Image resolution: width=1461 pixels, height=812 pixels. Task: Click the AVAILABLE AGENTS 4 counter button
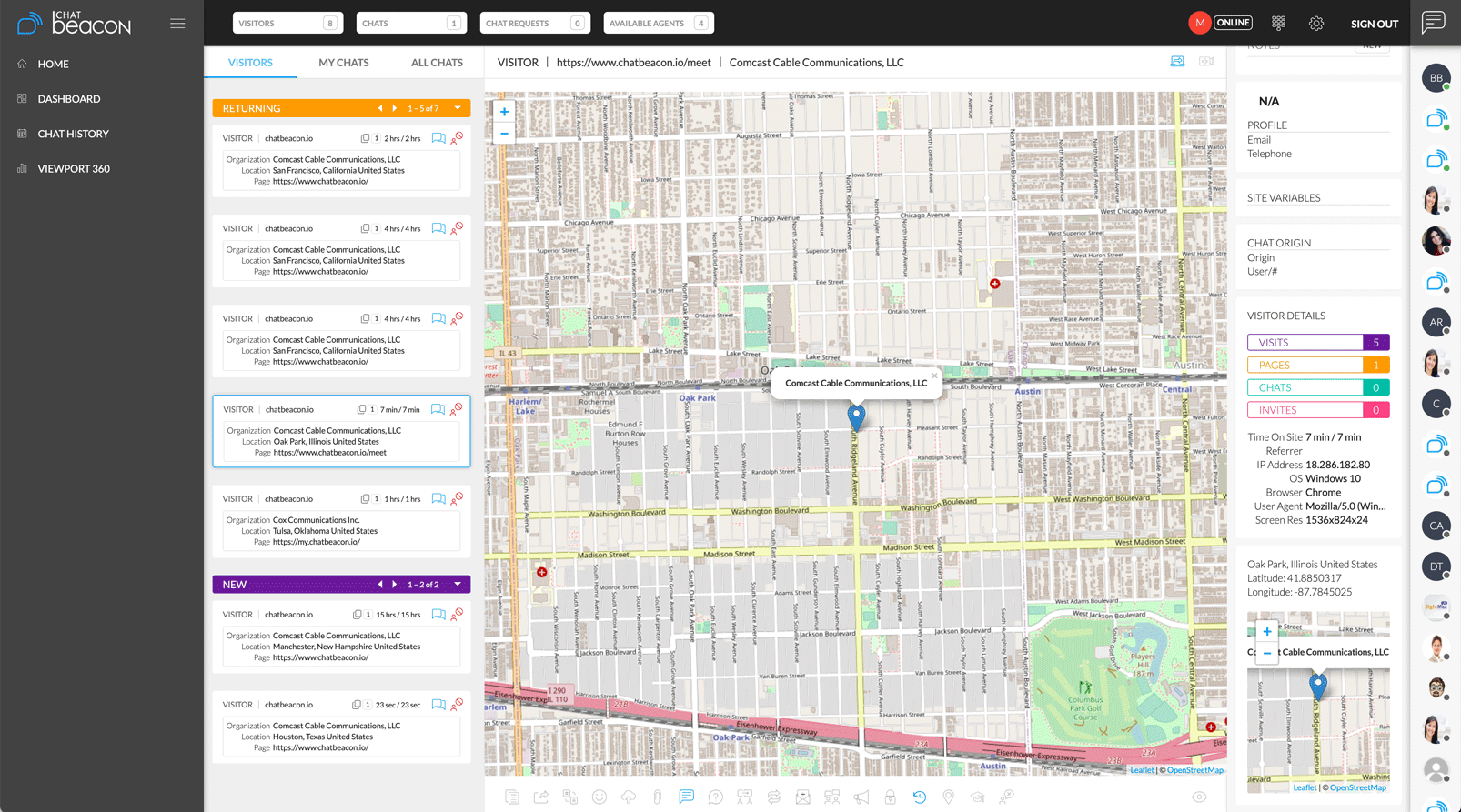pos(659,23)
